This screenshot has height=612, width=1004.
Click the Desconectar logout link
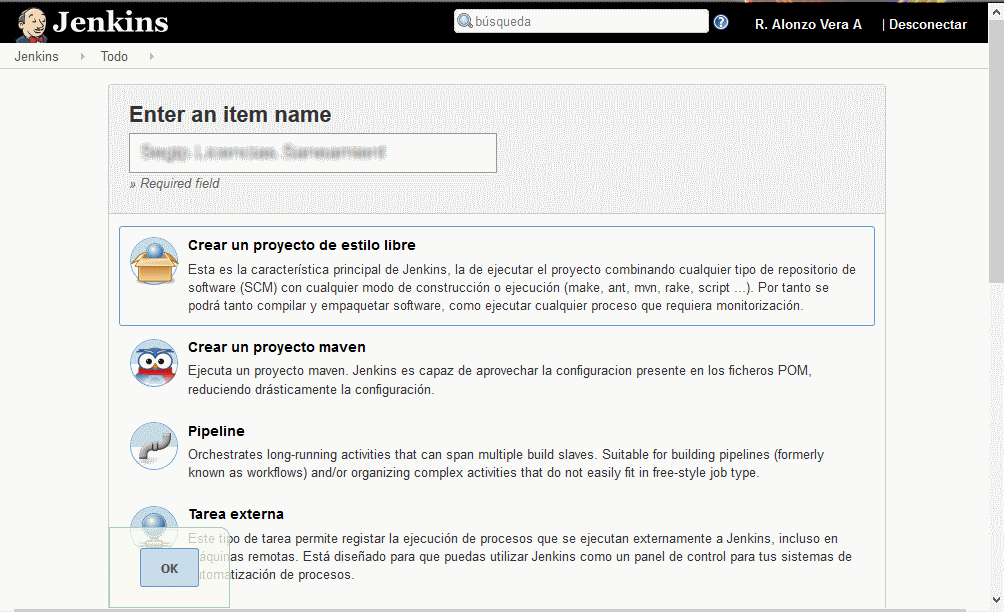[x=928, y=24]
